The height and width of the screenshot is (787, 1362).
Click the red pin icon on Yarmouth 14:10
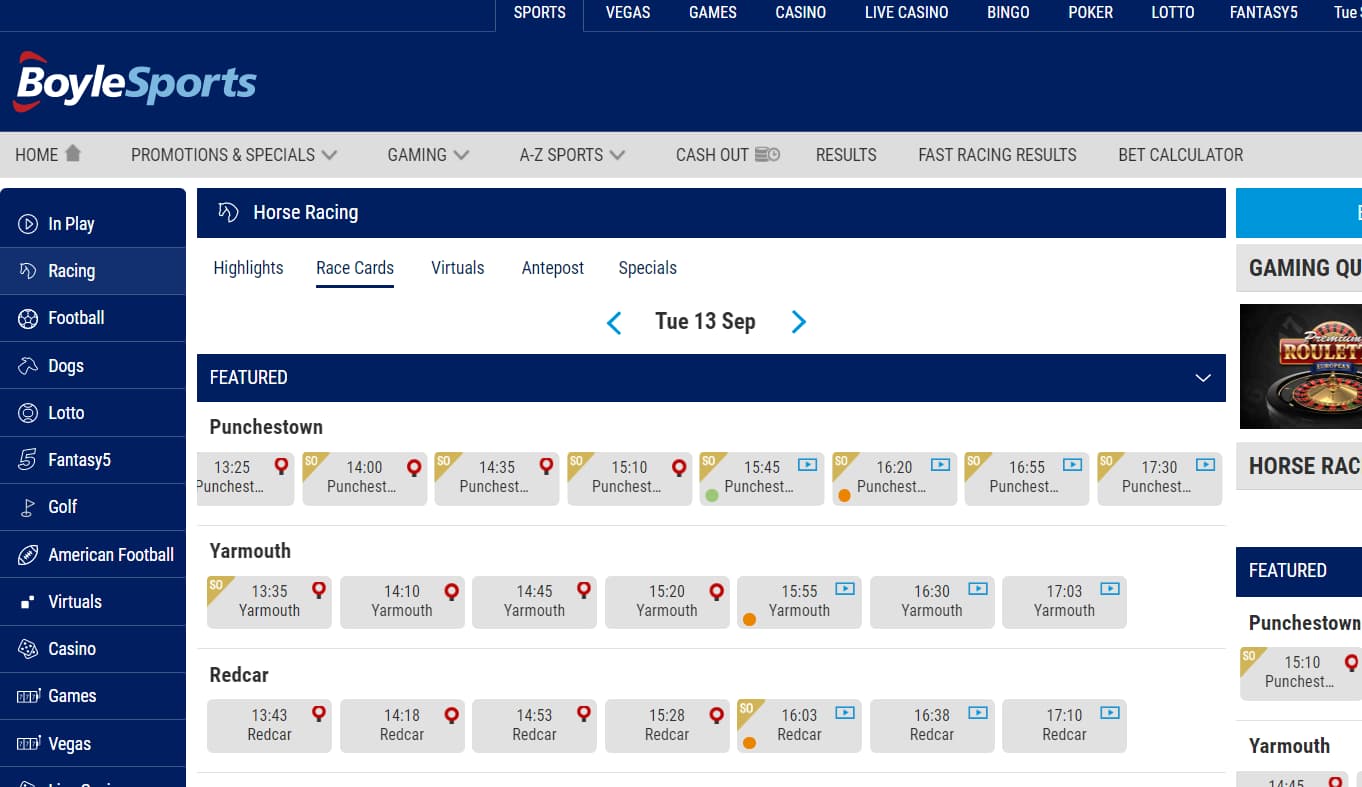tap(451, 591)
